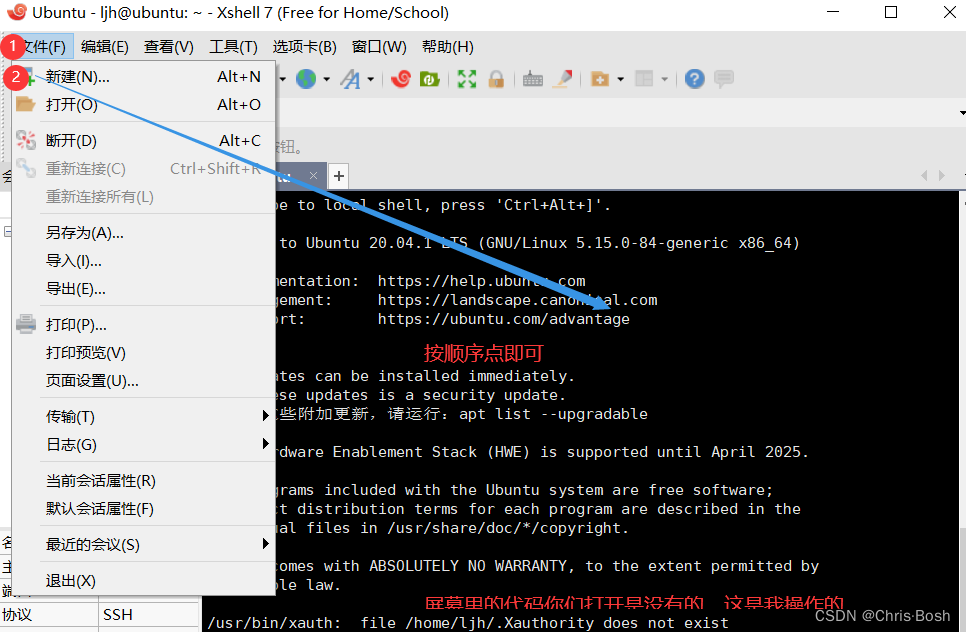Choose 导出(E)... menu entry
This screenshot has height=632, width=966.
[x=144, y=288]
